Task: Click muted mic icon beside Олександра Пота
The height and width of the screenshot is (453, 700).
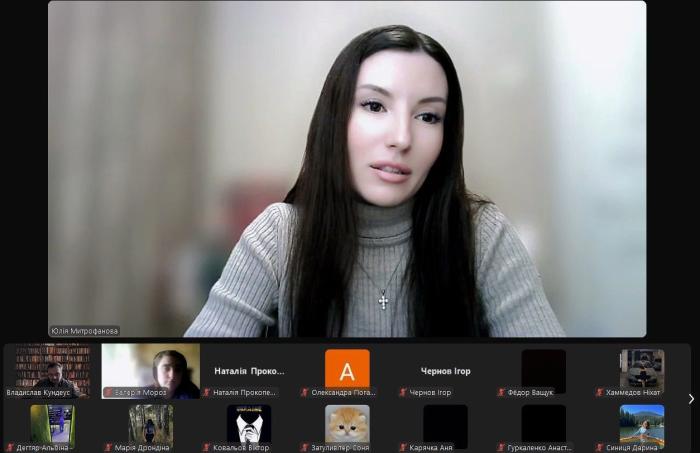Action: [304, 393]
